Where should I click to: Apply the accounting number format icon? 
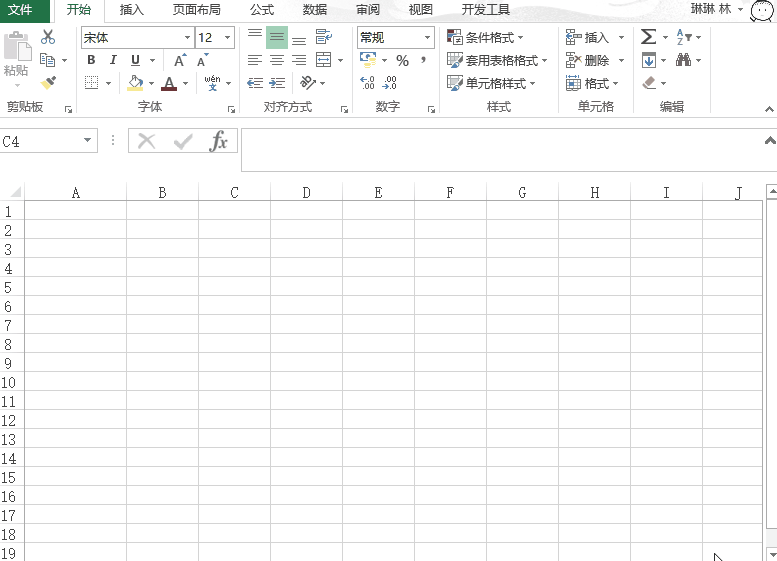[368, 60]
